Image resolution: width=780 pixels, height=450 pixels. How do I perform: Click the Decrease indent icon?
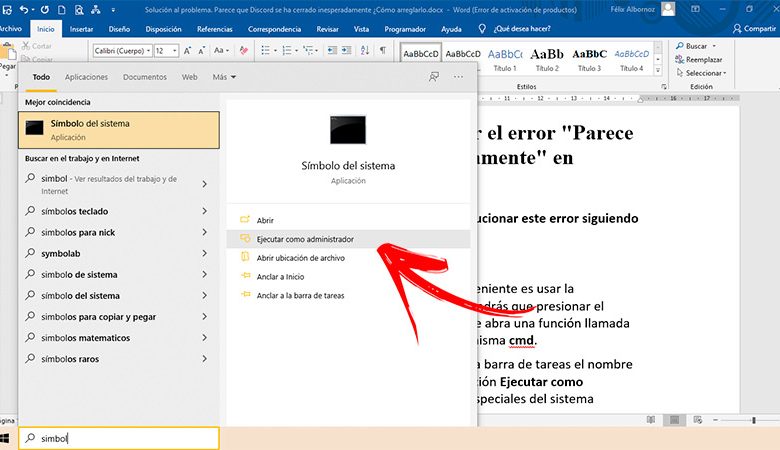click(x=332, y=50)
